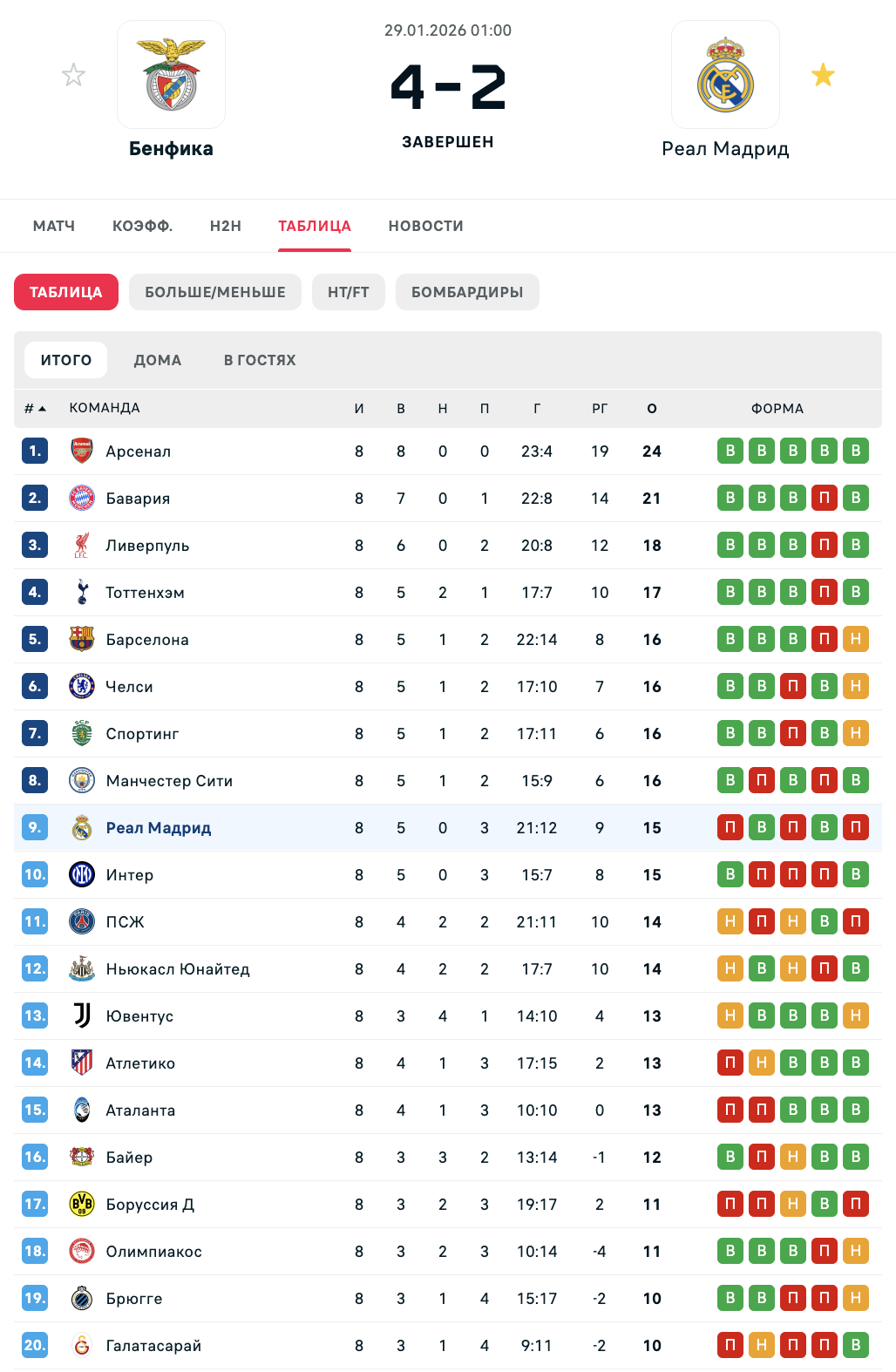Show the В ГОСТЯХ (away) standings
Image resolution: width=896 pixels, height=1372 pixels.
(x=260, y=360)
